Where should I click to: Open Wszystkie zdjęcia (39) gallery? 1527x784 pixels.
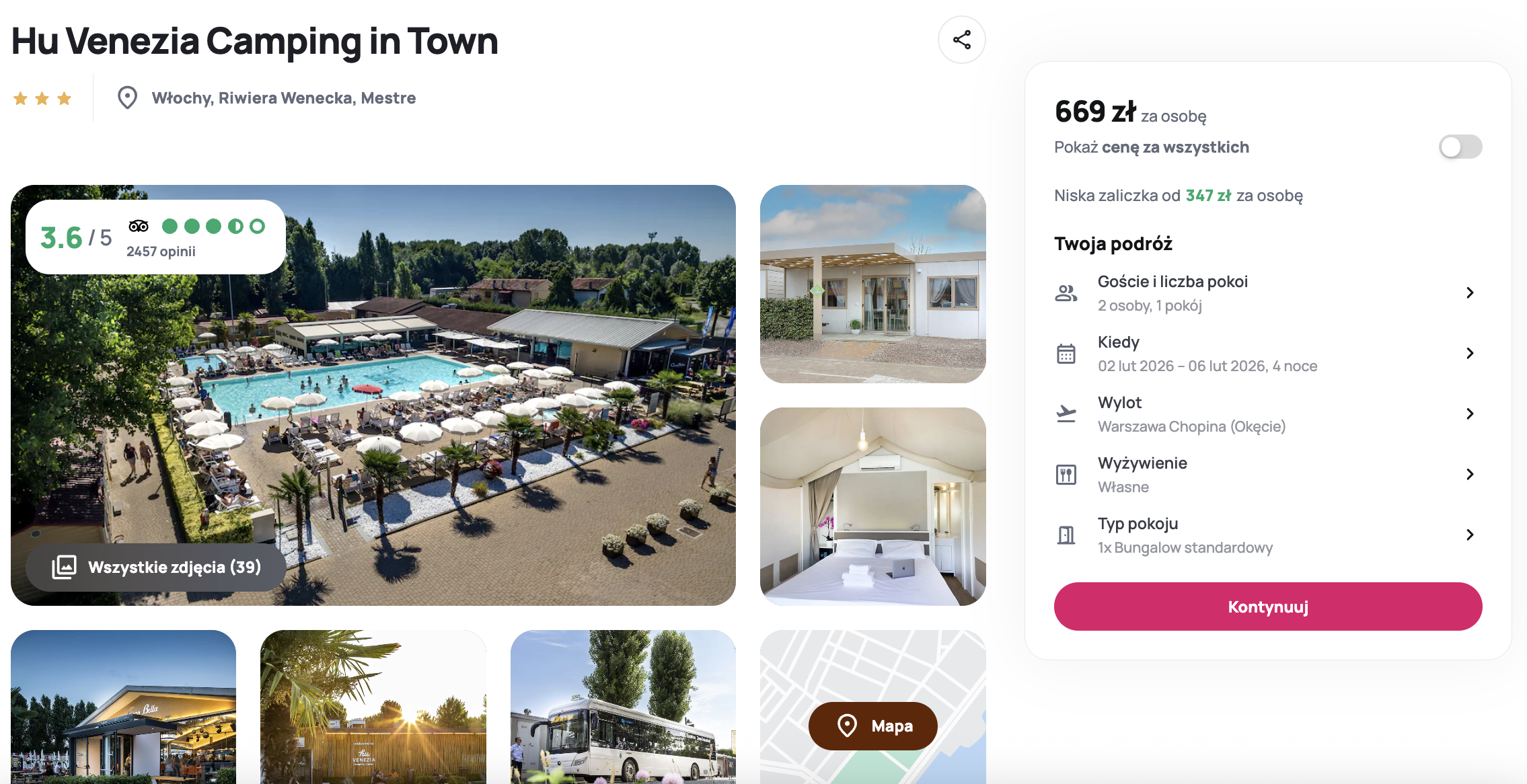click(x=156, y=567)
